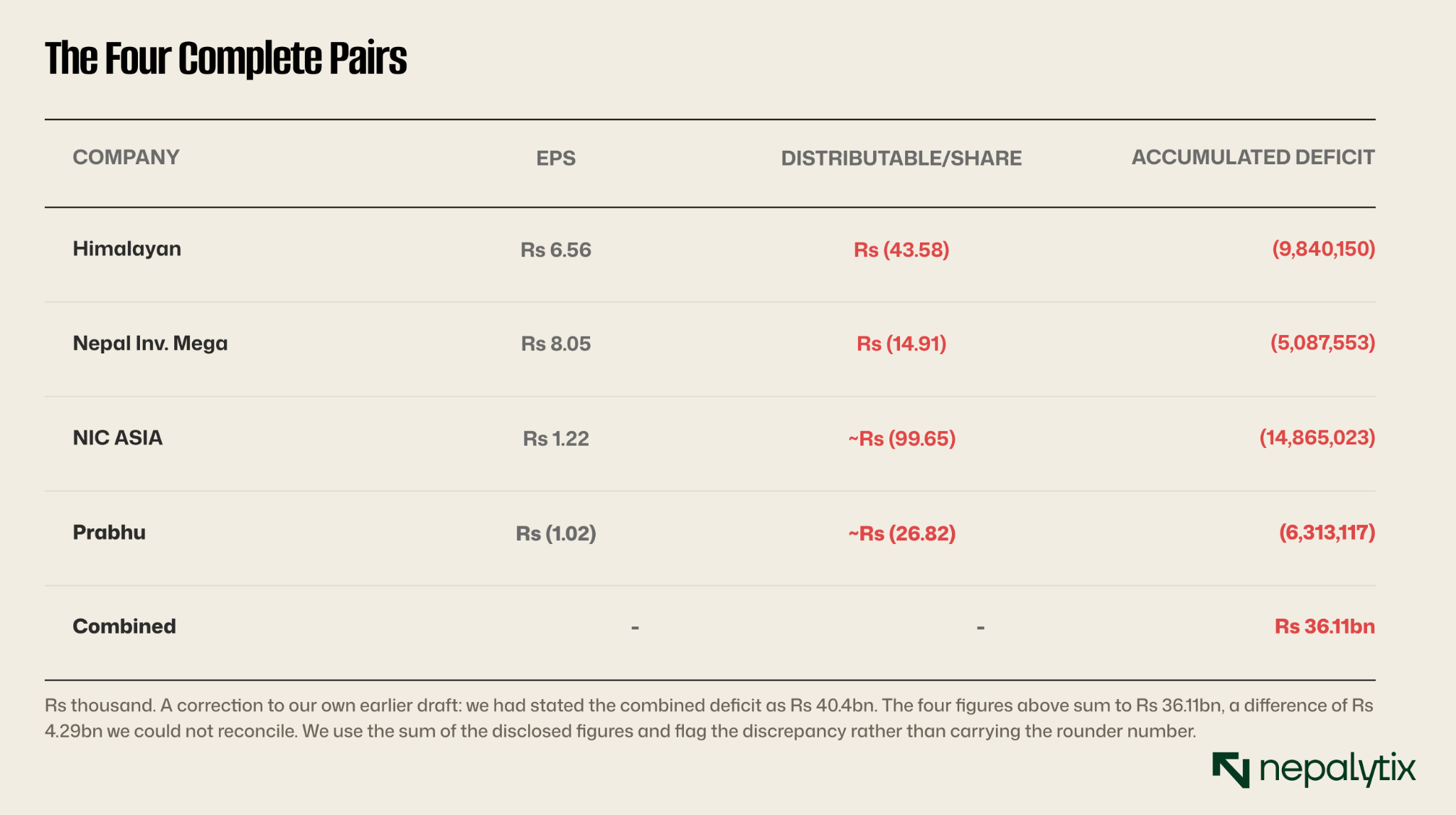The width and height of the screenshot is (1456, 815).
Task: Click the ACCUMULATED DEFICIT column header
Action: coord(1253,157)
